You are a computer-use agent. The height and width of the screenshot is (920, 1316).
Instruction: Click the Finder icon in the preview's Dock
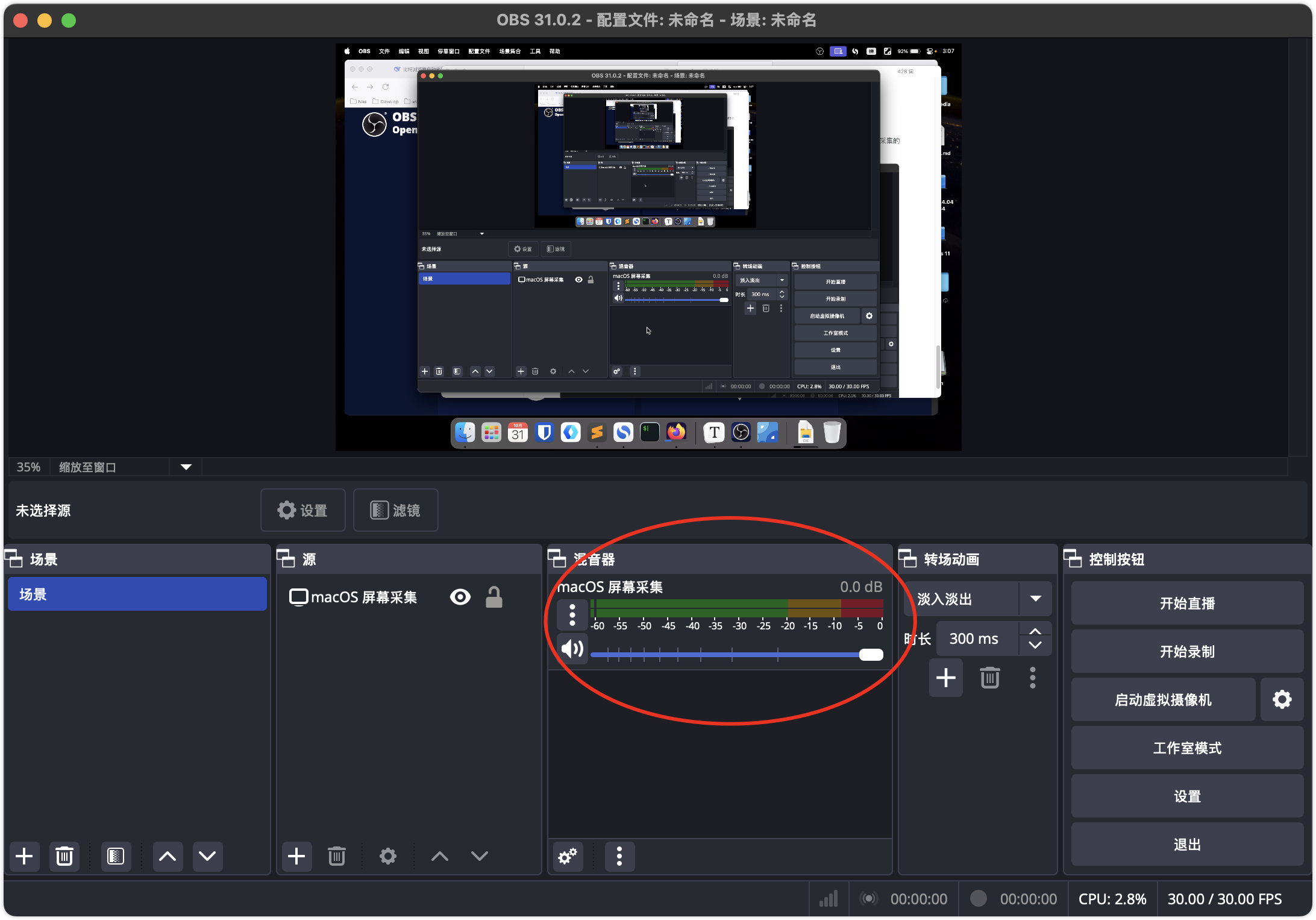point(465,433)
